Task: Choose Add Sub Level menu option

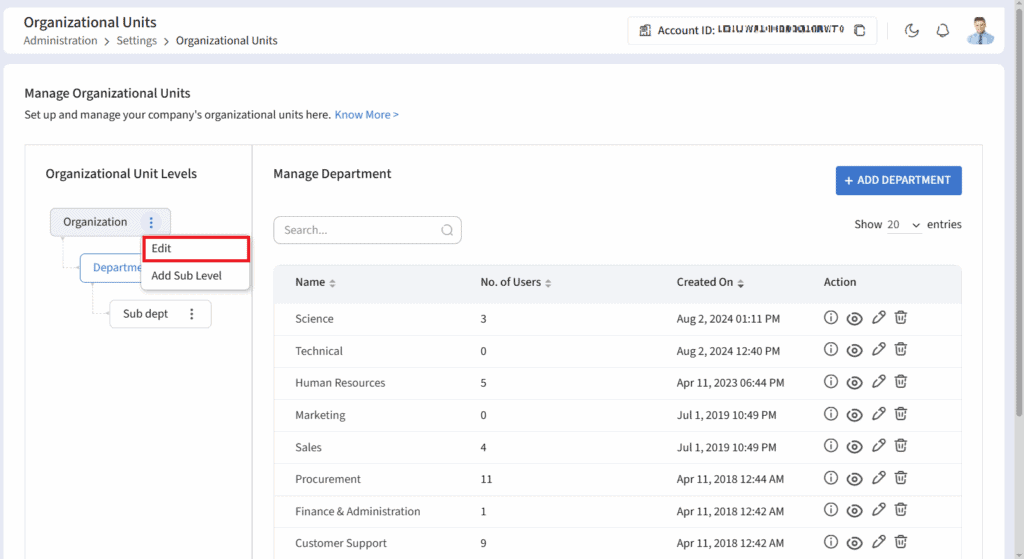Action: [187, 276]
